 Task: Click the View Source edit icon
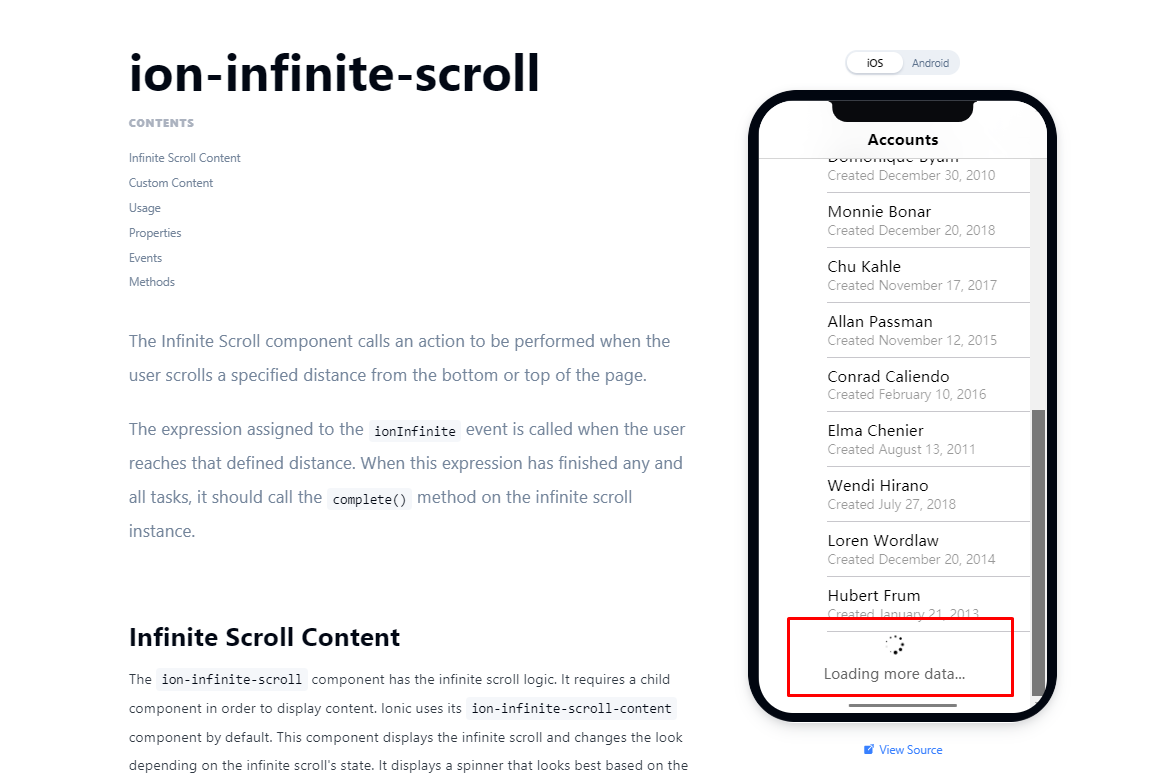(868, 750)
